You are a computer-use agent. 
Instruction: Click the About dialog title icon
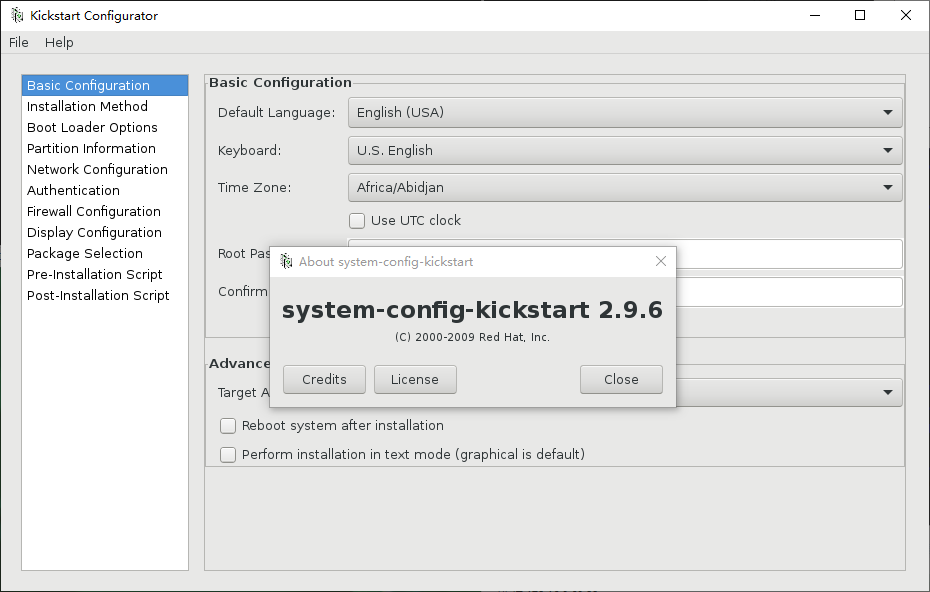click(286, 262)
